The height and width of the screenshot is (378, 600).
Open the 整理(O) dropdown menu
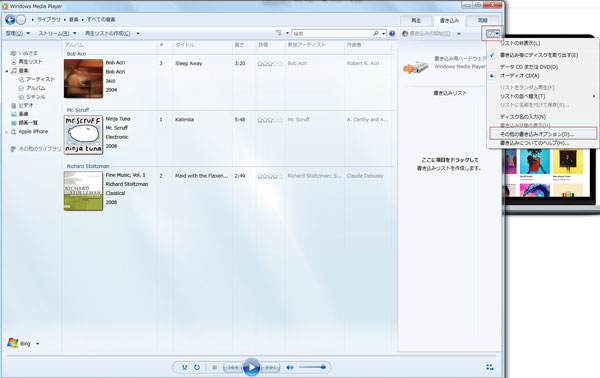[17, 33]
